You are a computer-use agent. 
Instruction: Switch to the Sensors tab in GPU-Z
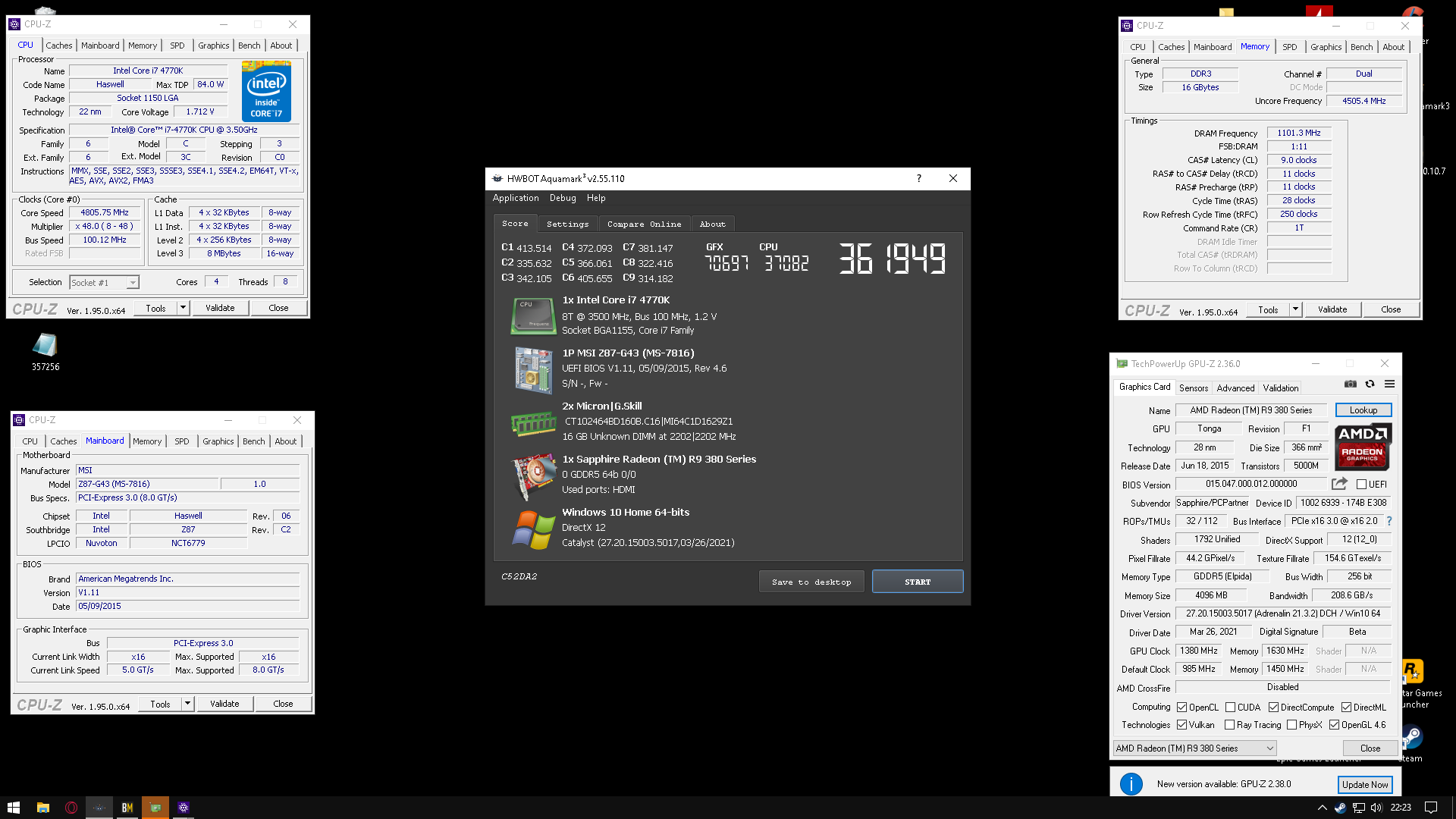[x=1194, y=388]
